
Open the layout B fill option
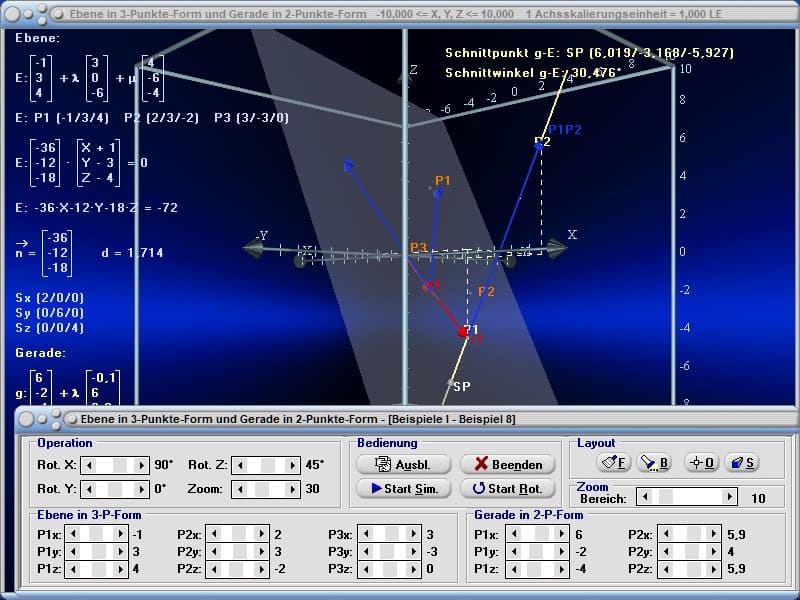click(655, 463)
